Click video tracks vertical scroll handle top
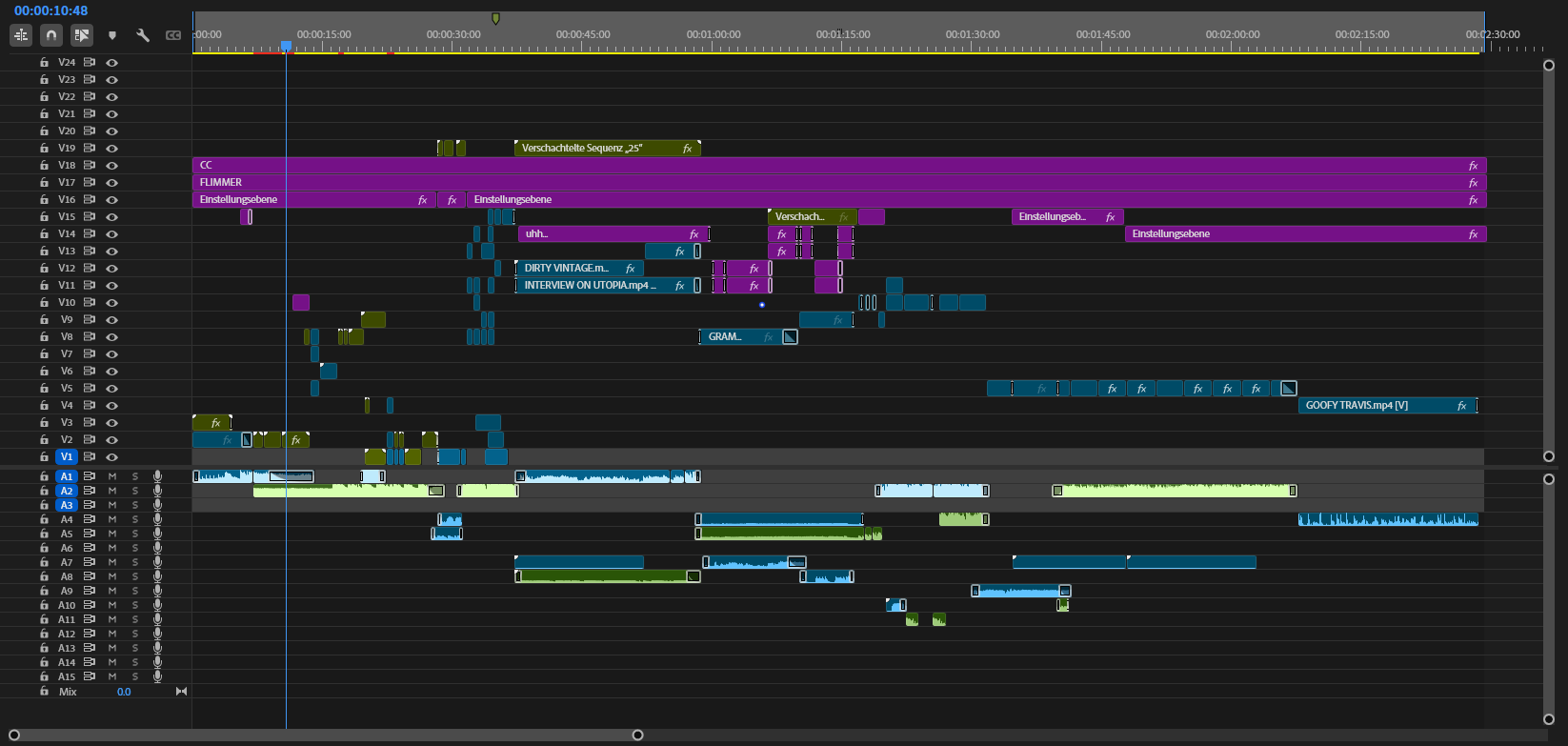 tap(1549, 66)
